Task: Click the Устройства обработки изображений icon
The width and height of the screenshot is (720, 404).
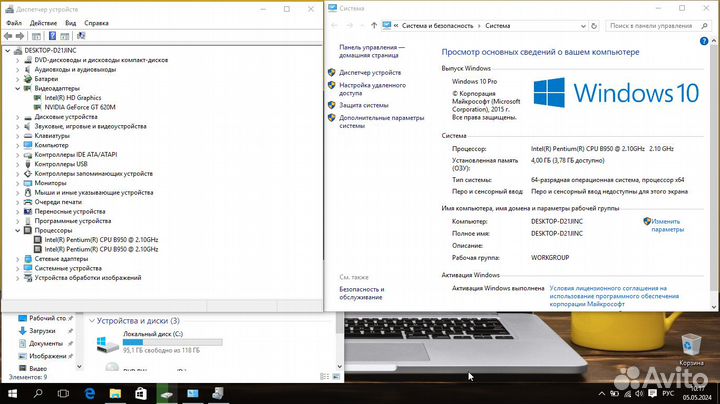Action: 28,278
